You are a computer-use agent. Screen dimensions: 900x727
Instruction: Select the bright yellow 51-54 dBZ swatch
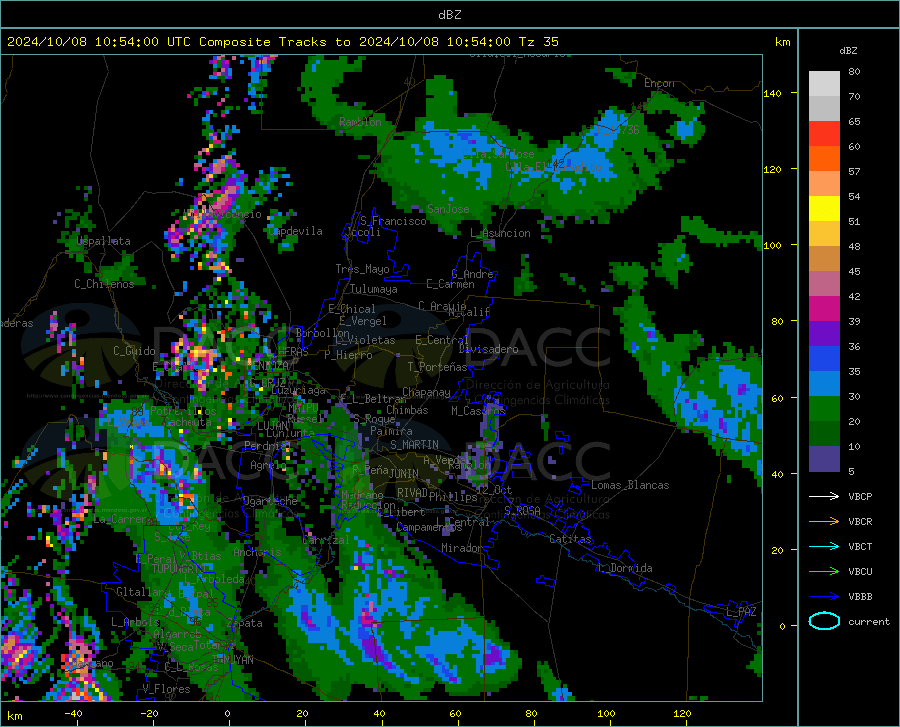824,209
